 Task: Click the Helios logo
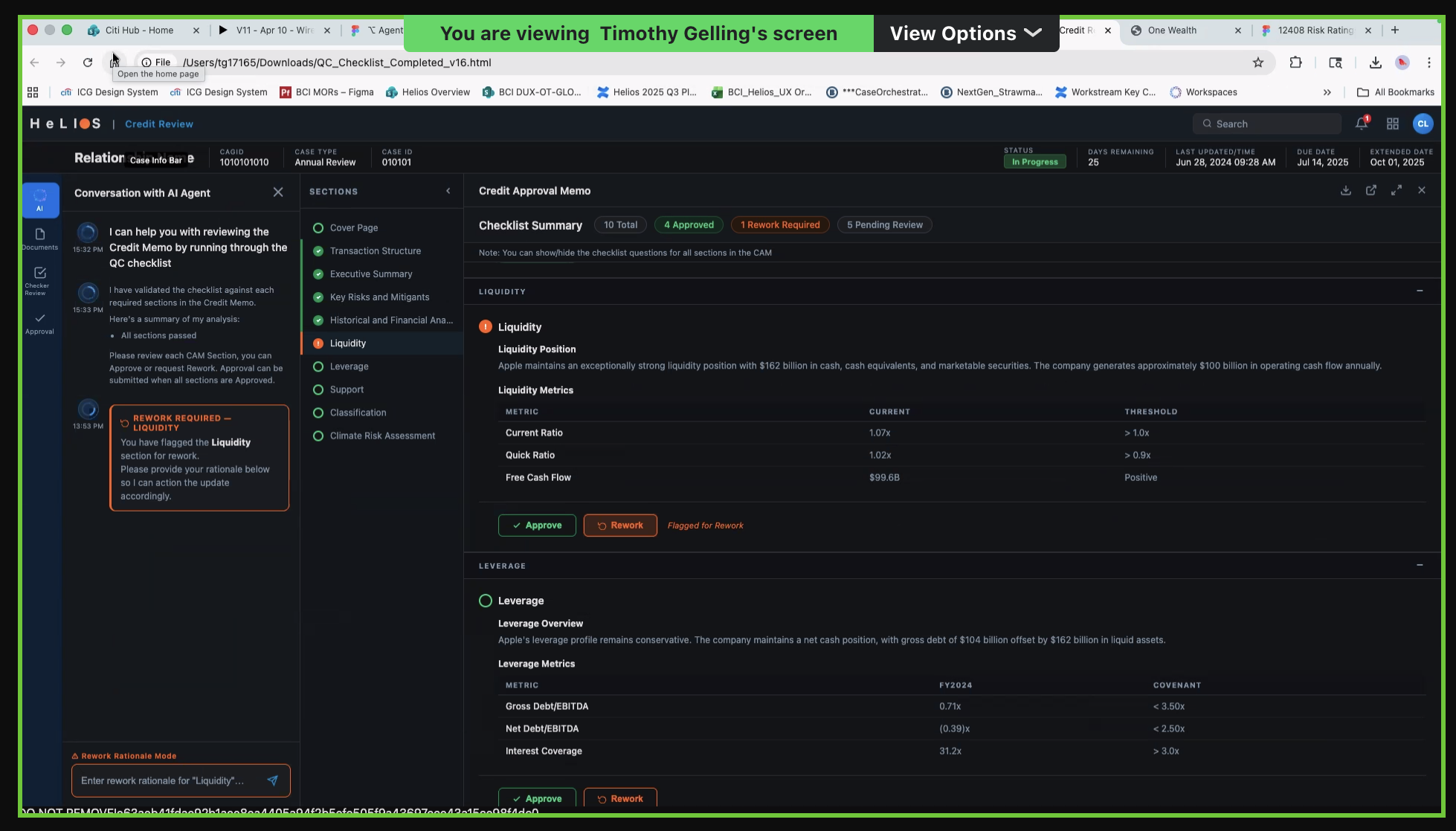(65, 123)
